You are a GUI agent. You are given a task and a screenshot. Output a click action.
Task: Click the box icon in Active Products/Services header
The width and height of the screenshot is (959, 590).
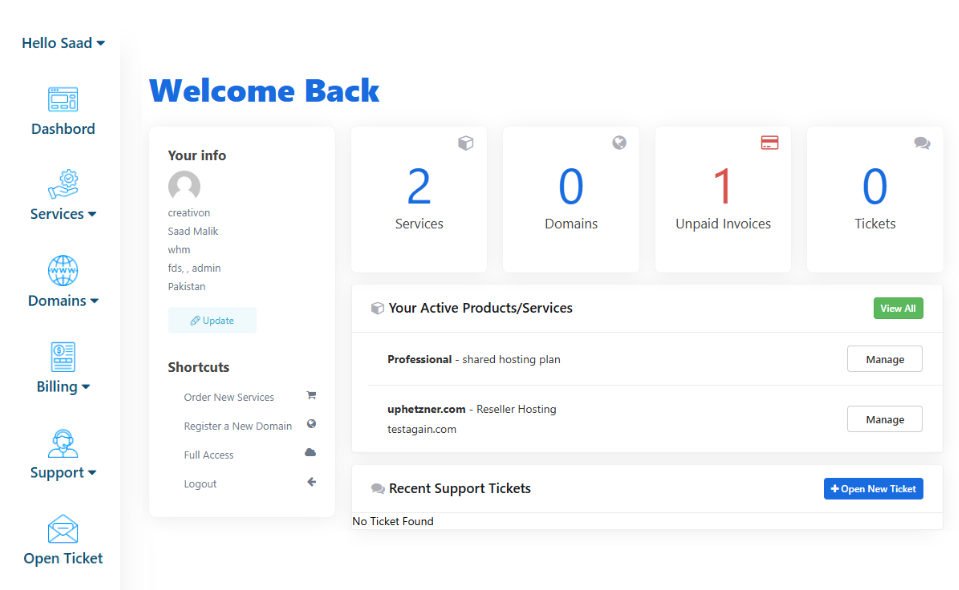click(x=377, y=308)
